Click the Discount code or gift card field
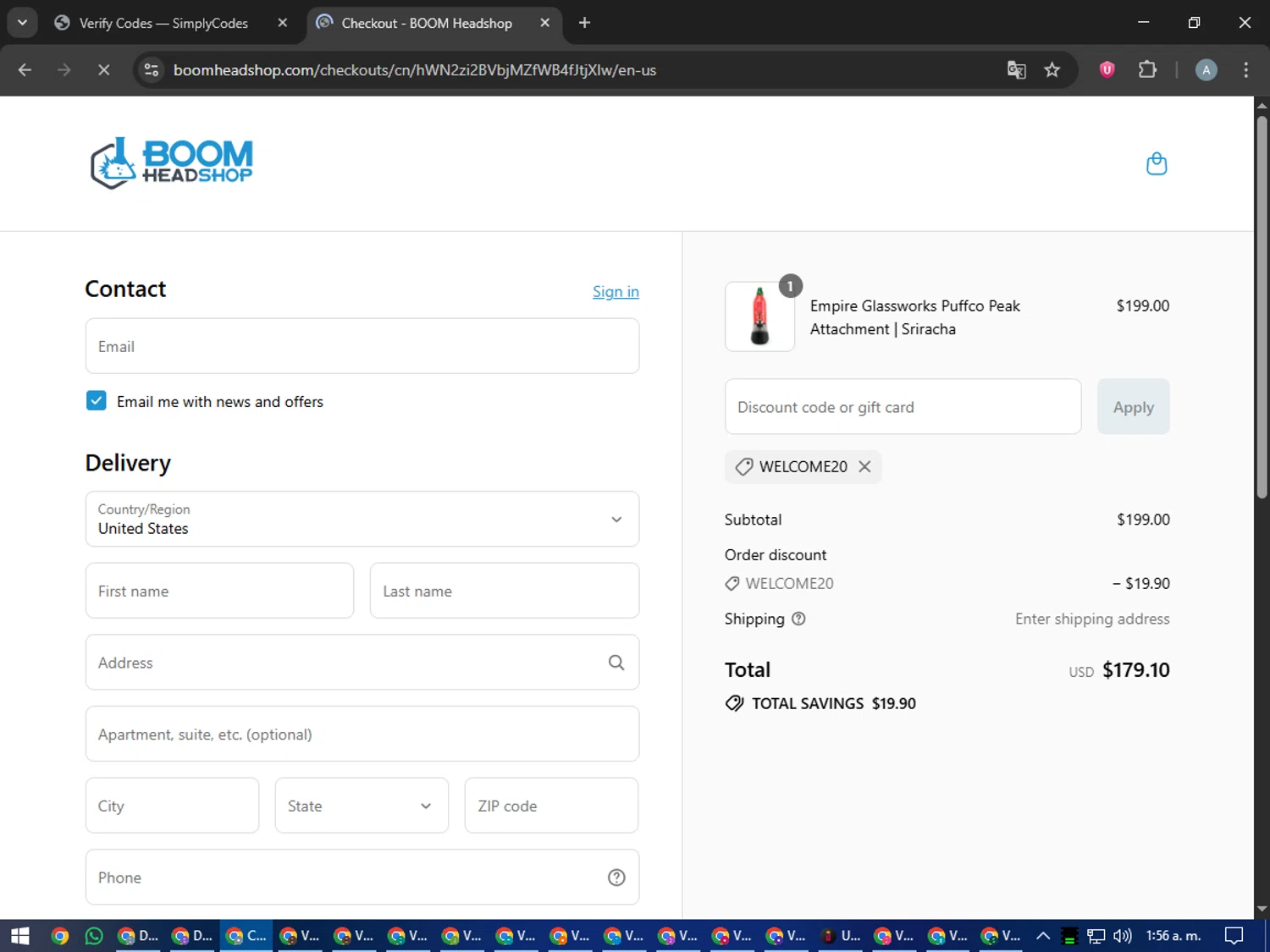 [903, 407]
